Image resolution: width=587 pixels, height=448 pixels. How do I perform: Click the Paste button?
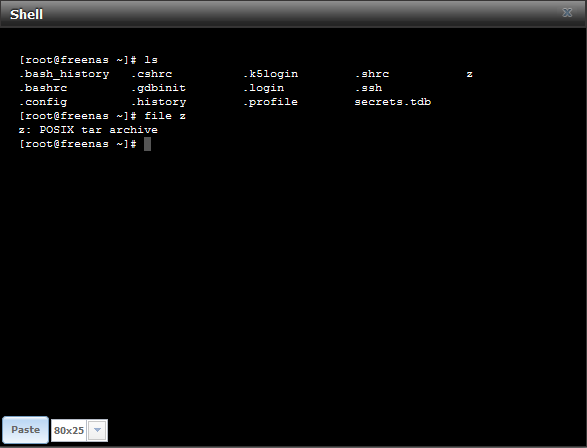point(25,430)
